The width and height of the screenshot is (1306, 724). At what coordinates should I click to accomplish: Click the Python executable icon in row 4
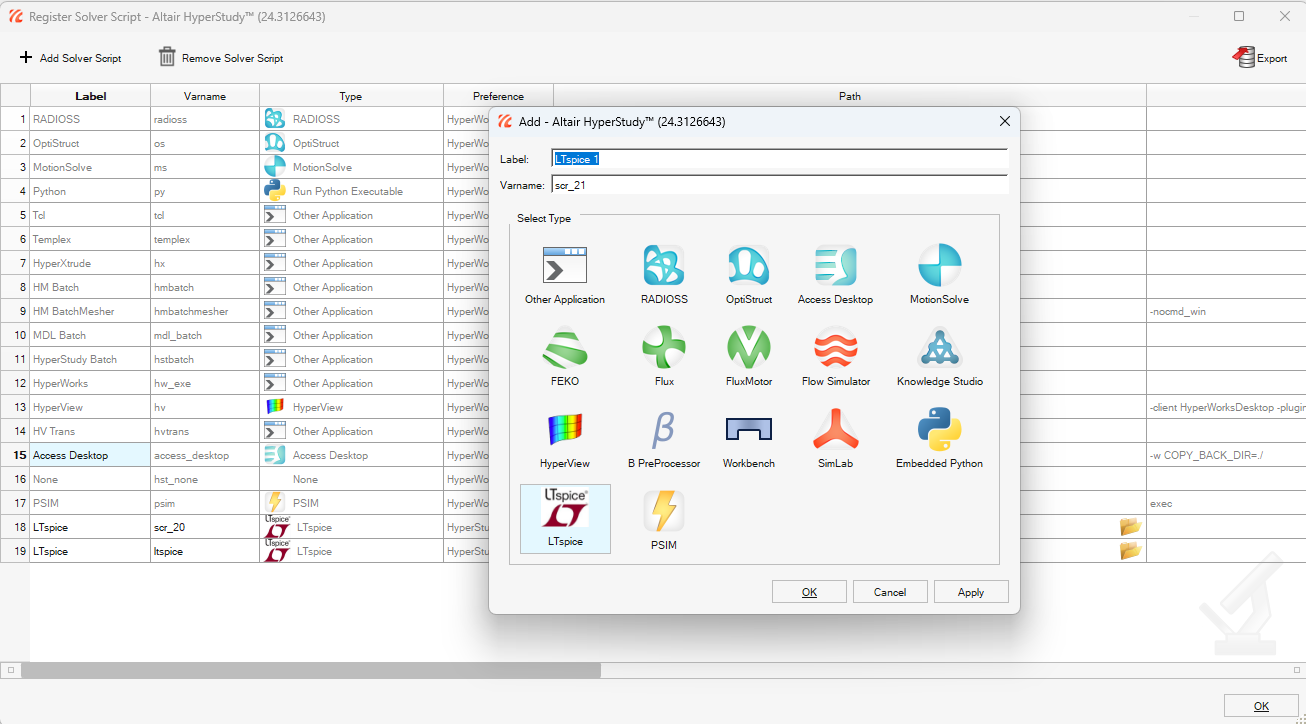(274, 191)
